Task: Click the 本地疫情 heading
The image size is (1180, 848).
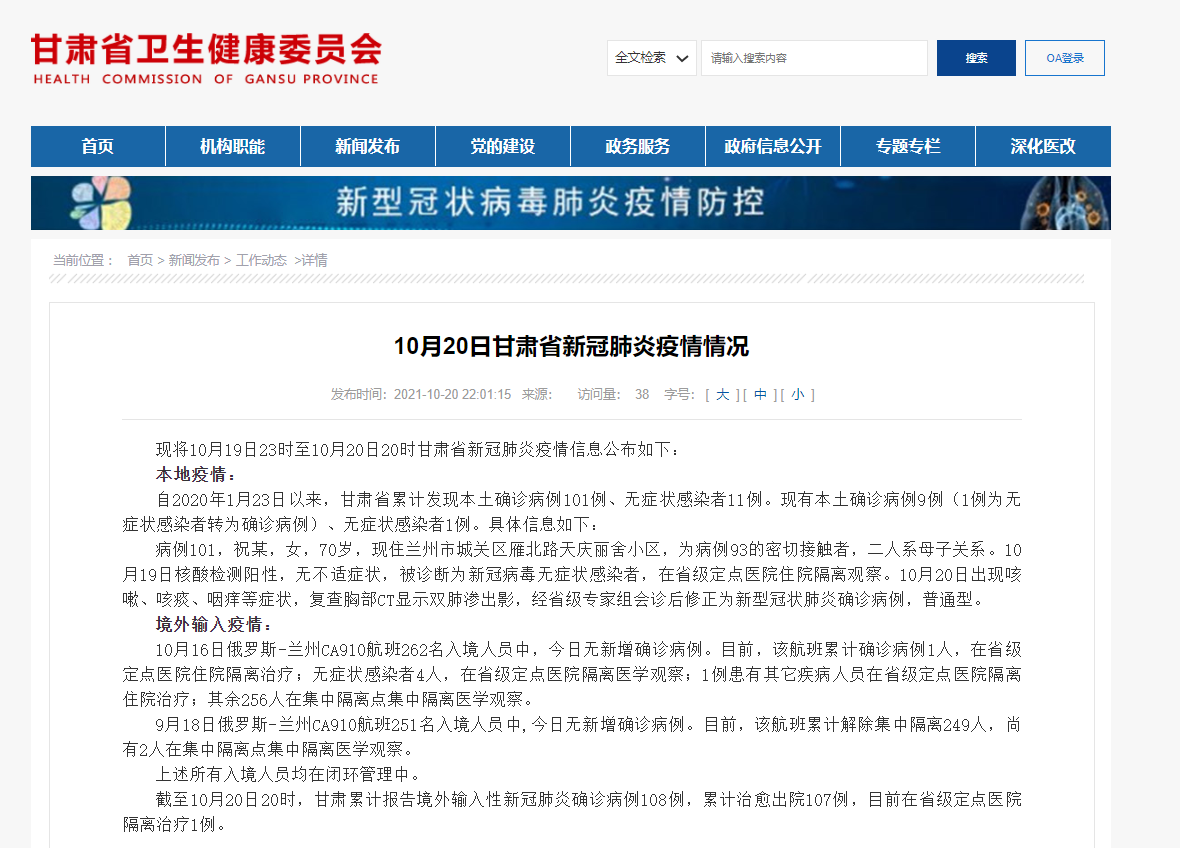Action: (195, 475)
